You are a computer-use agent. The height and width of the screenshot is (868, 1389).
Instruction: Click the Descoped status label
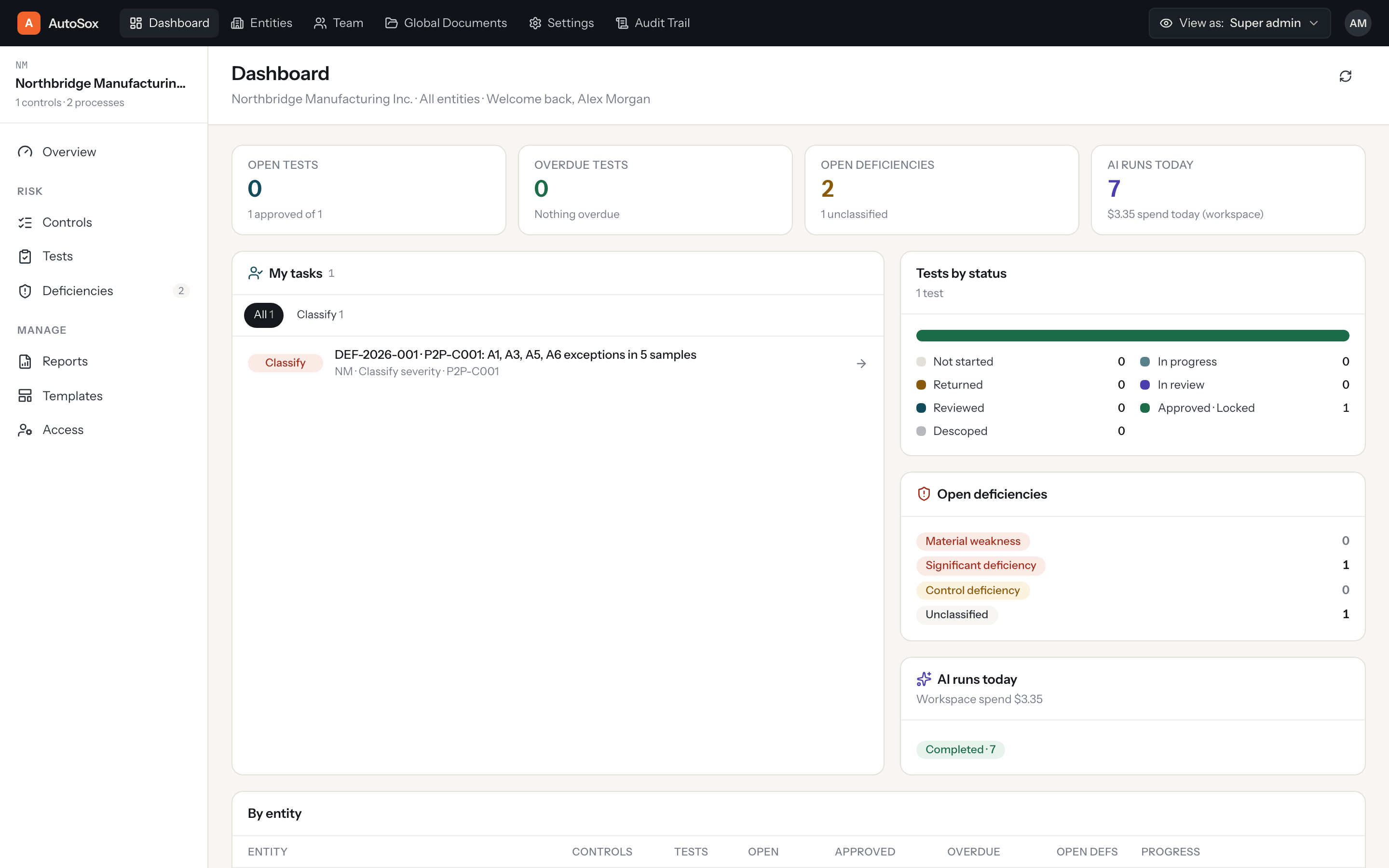pos(960,431)
